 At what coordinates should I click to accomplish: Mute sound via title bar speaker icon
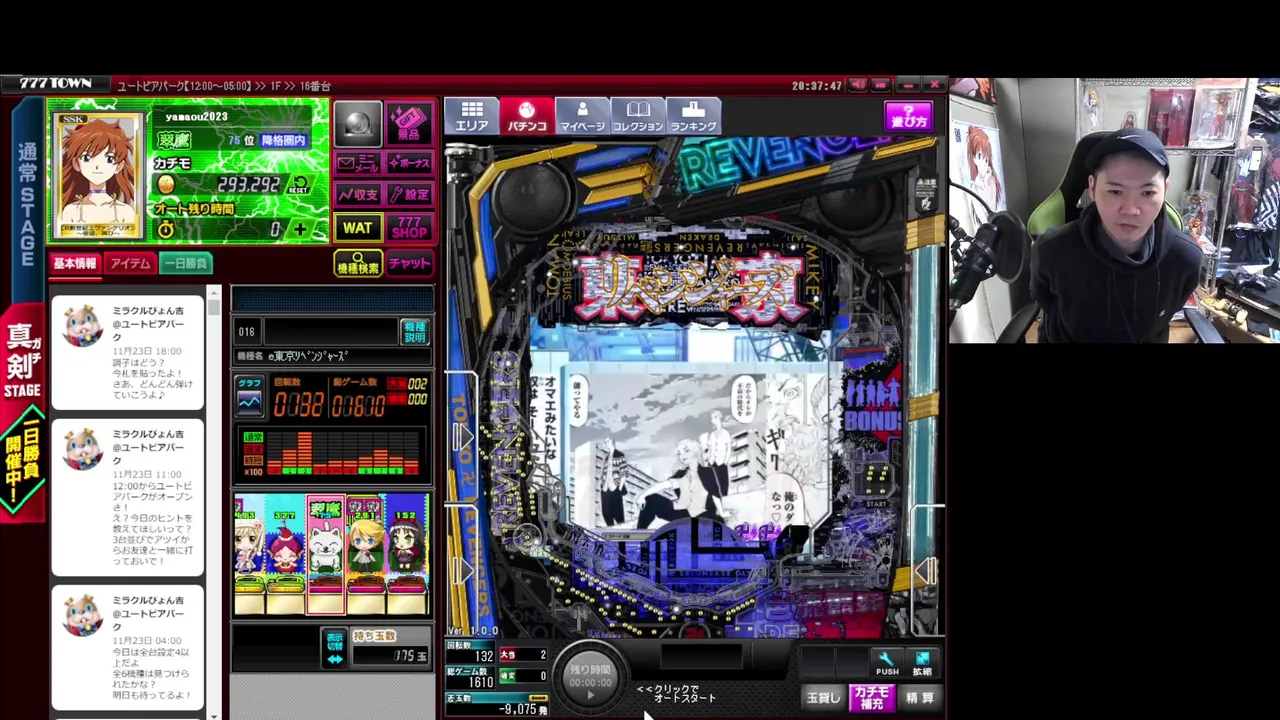point(859,85)
